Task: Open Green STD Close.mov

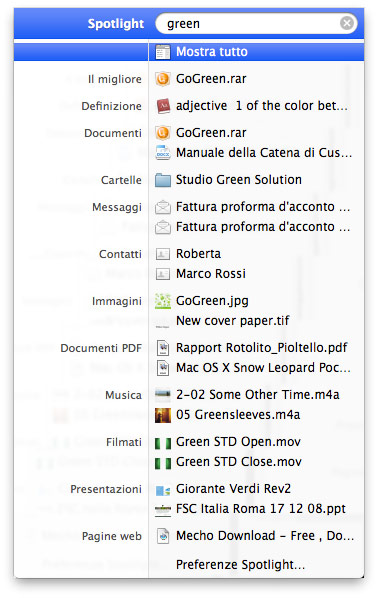Action: tap(239, 461)
